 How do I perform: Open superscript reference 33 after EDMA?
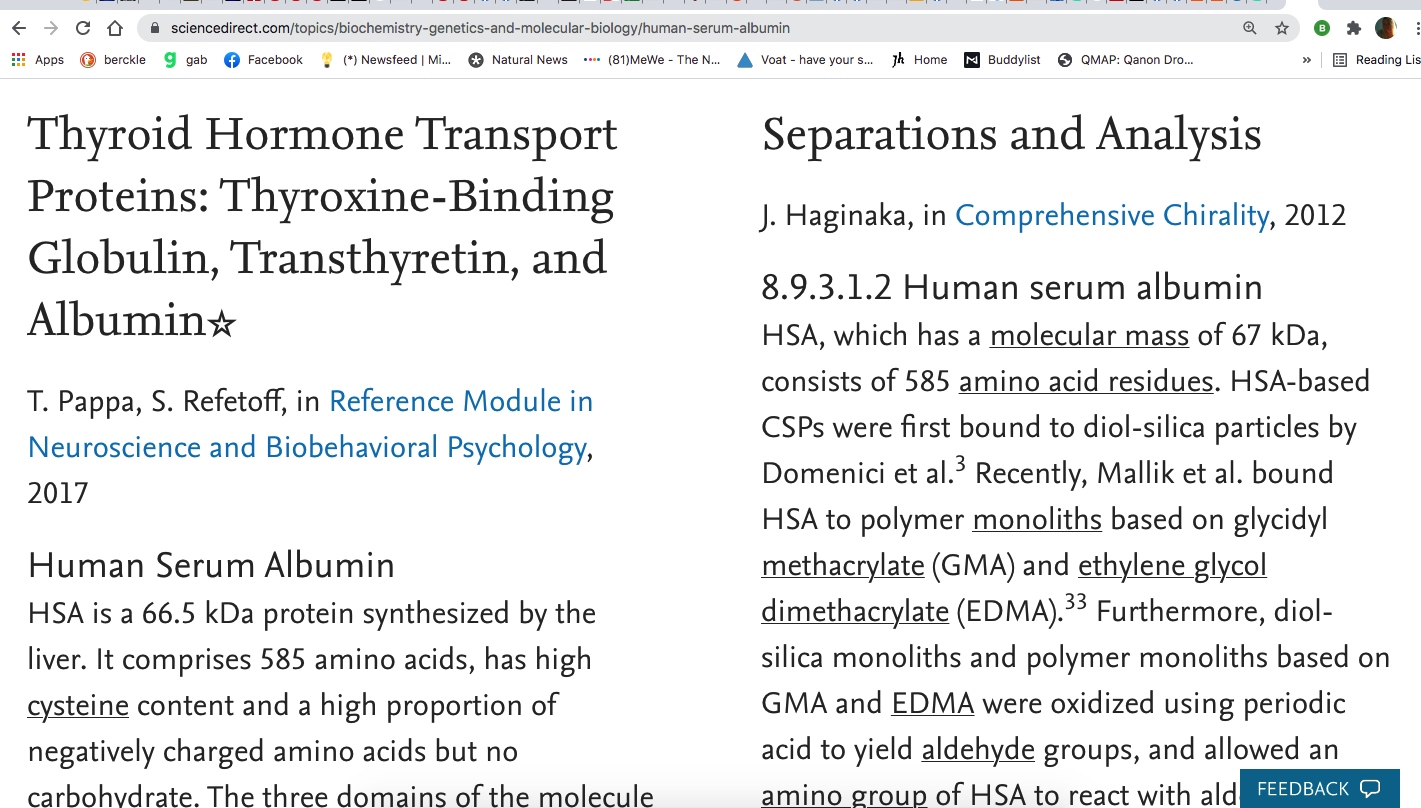[x=1075, y=602]
